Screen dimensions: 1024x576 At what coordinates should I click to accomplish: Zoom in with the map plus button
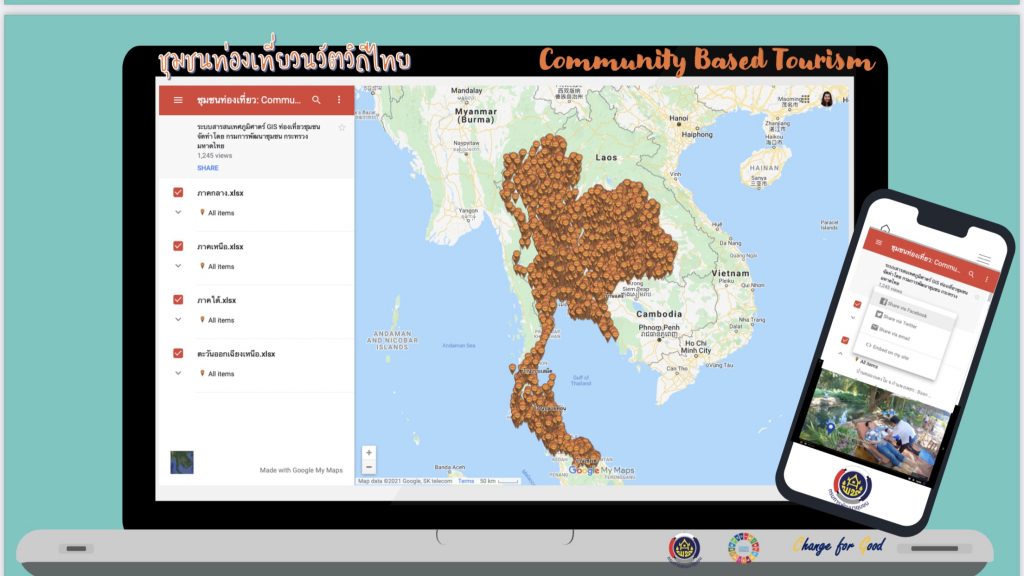[x=369, y=453]
